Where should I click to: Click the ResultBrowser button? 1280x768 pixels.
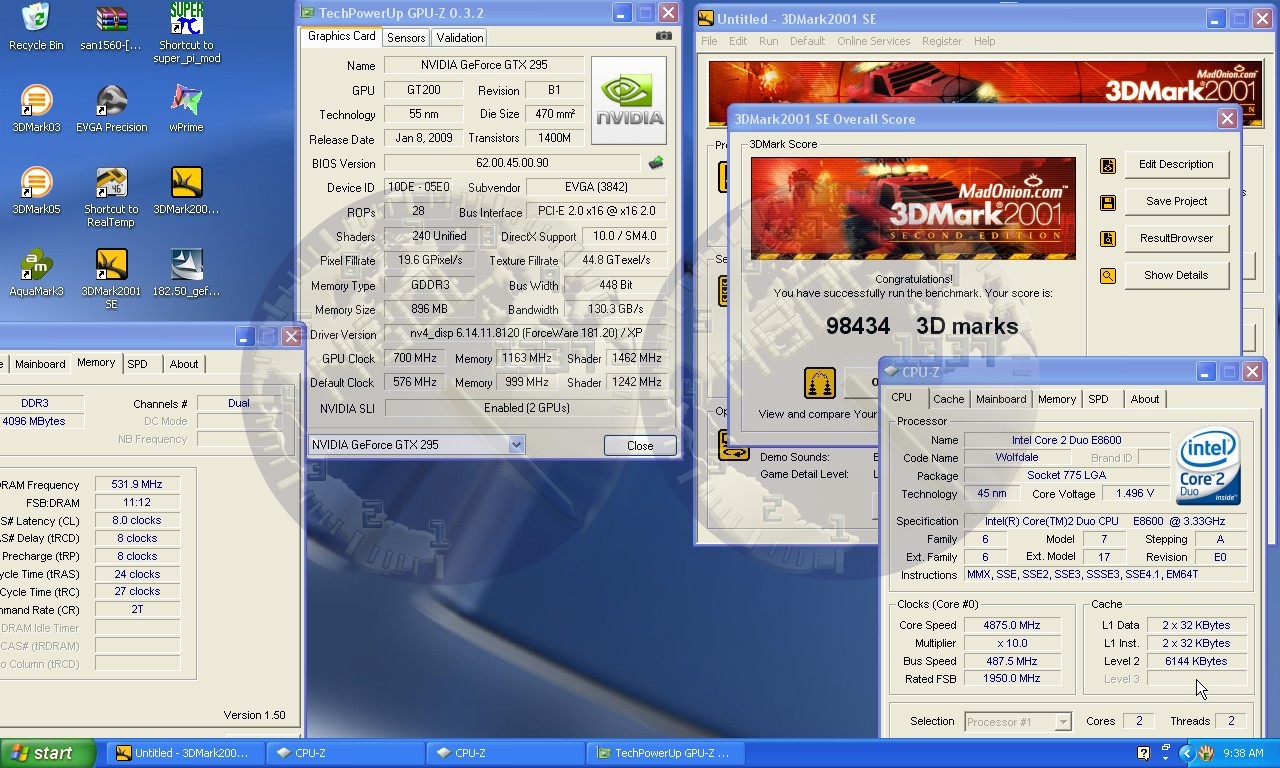coord(1176,239)
